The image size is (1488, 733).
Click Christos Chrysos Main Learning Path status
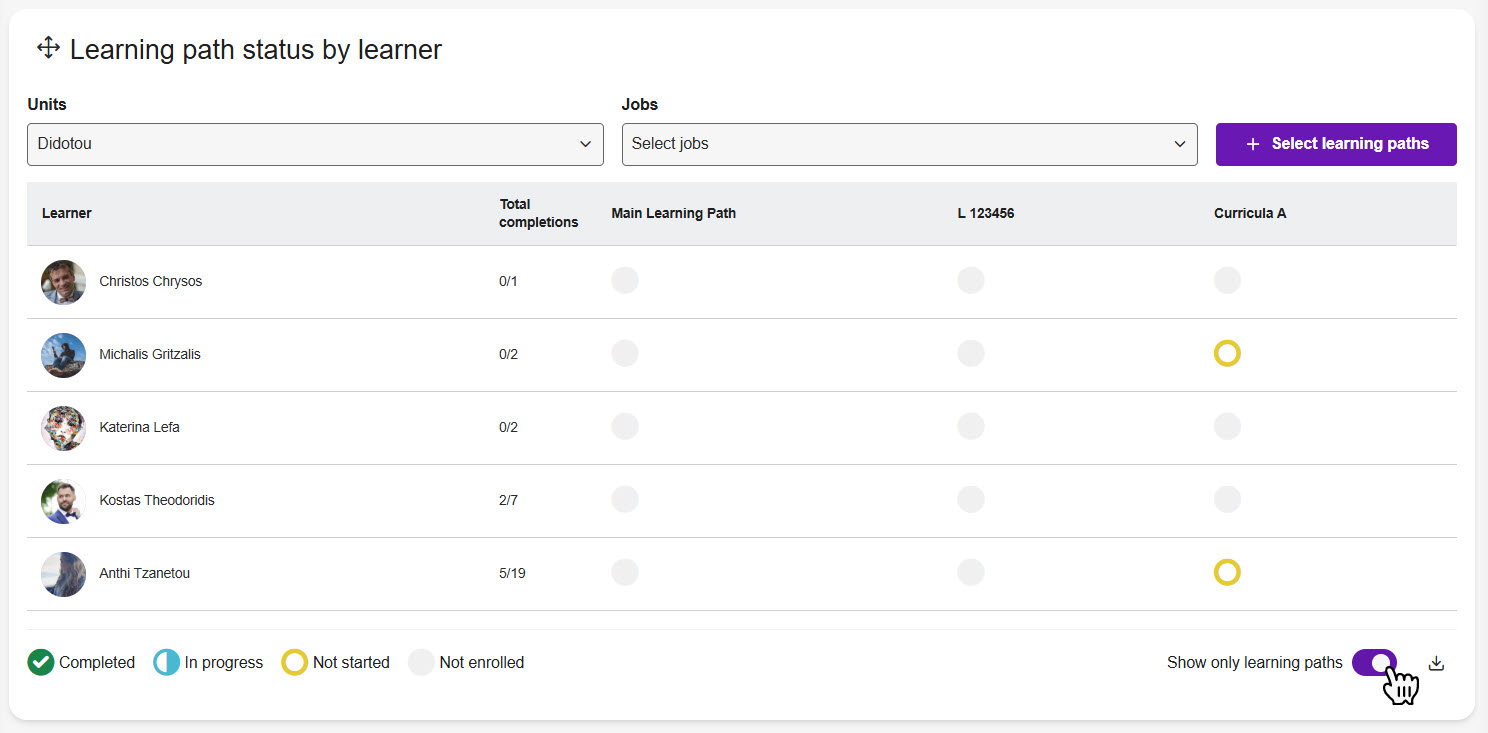(x=625, y=280)
